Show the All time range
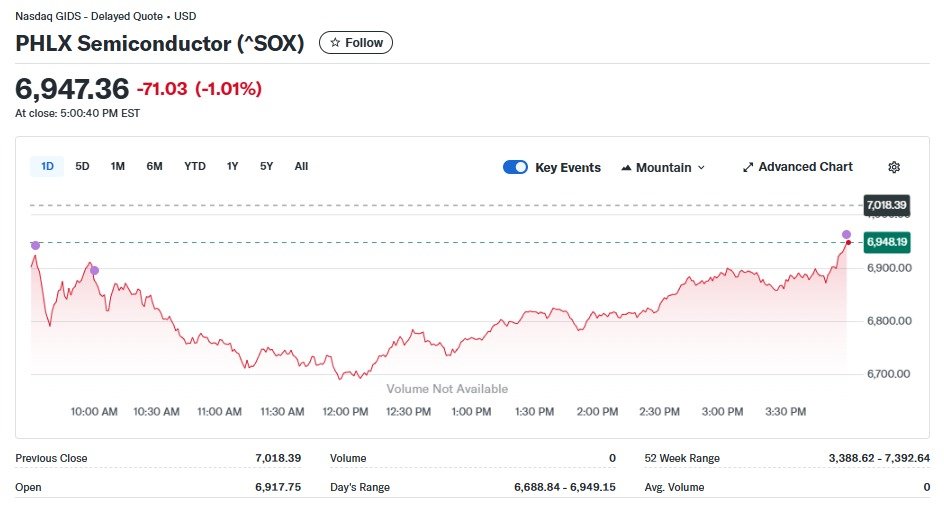The image size is (944, 505). pos(301,166)
